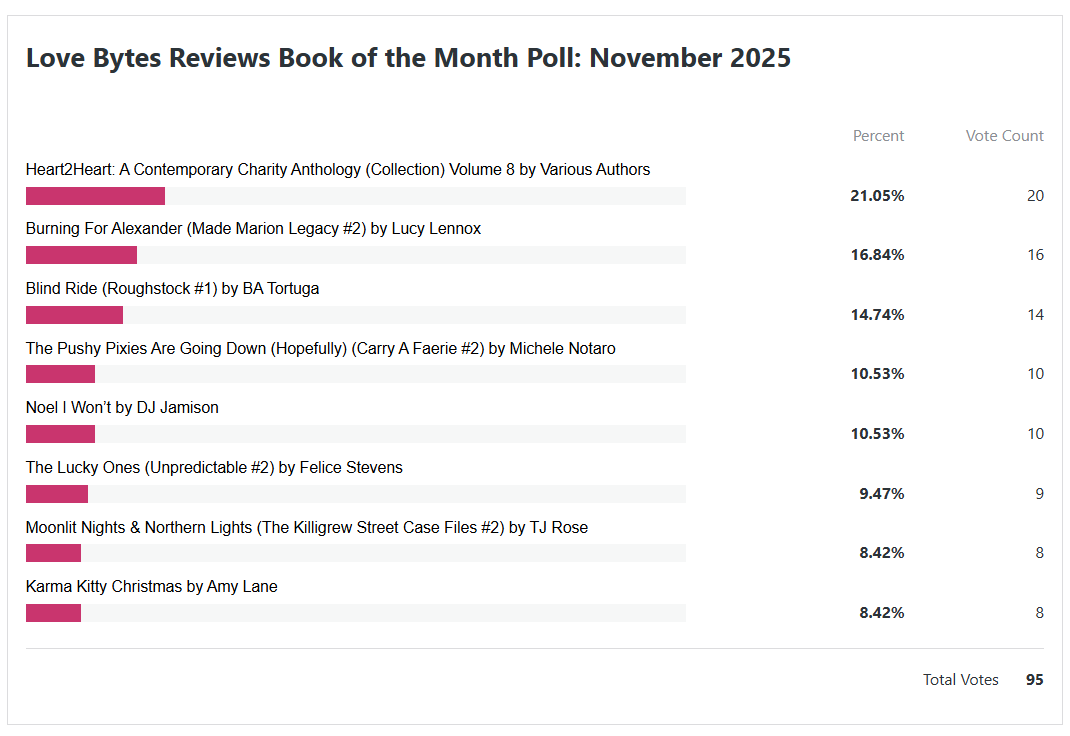The image size is (1070, 736).
Task: Select Noel I Won't by DJ Jamison
Action: 122,408
